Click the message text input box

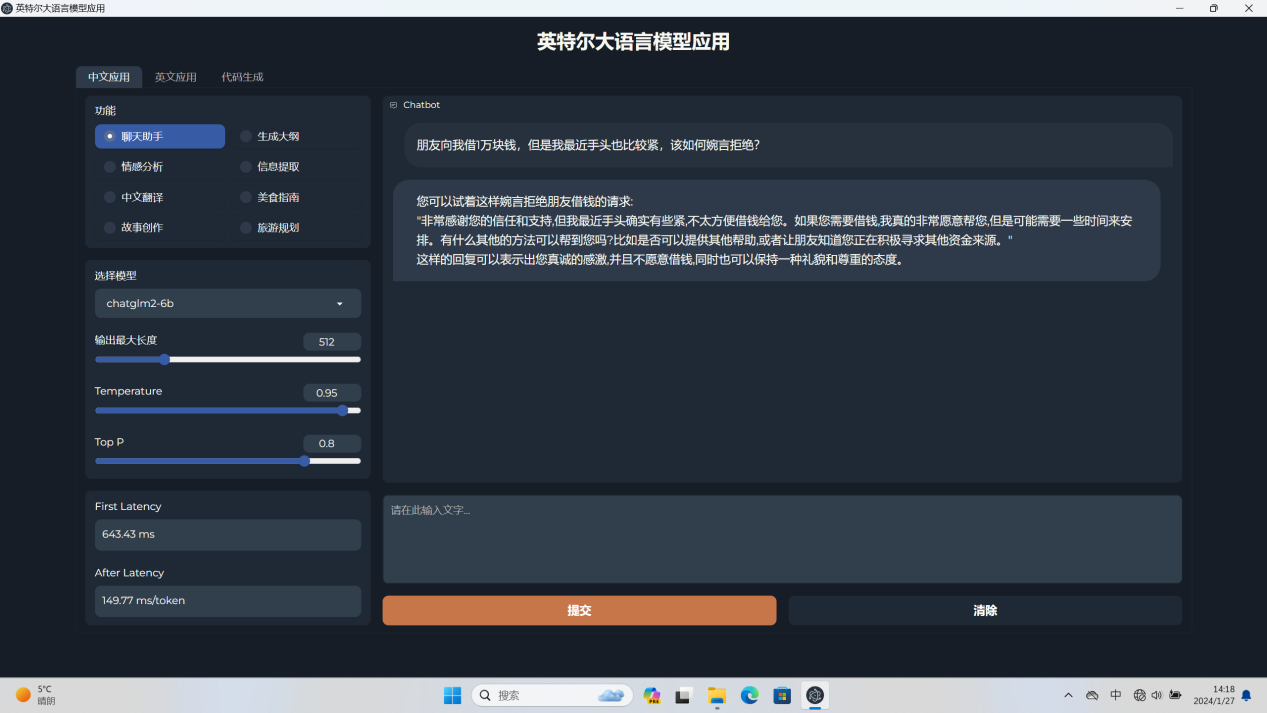click(782, 539)
